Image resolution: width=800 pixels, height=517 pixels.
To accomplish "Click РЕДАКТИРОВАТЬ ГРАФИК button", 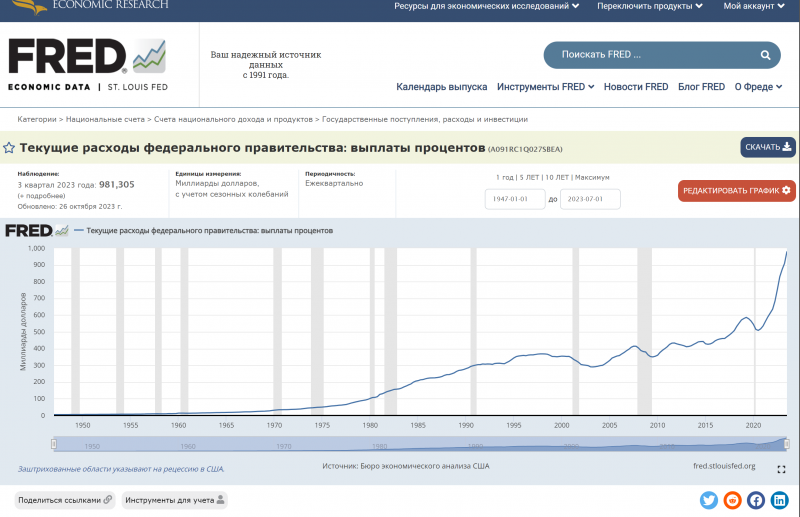I will [x=736, y=190].
